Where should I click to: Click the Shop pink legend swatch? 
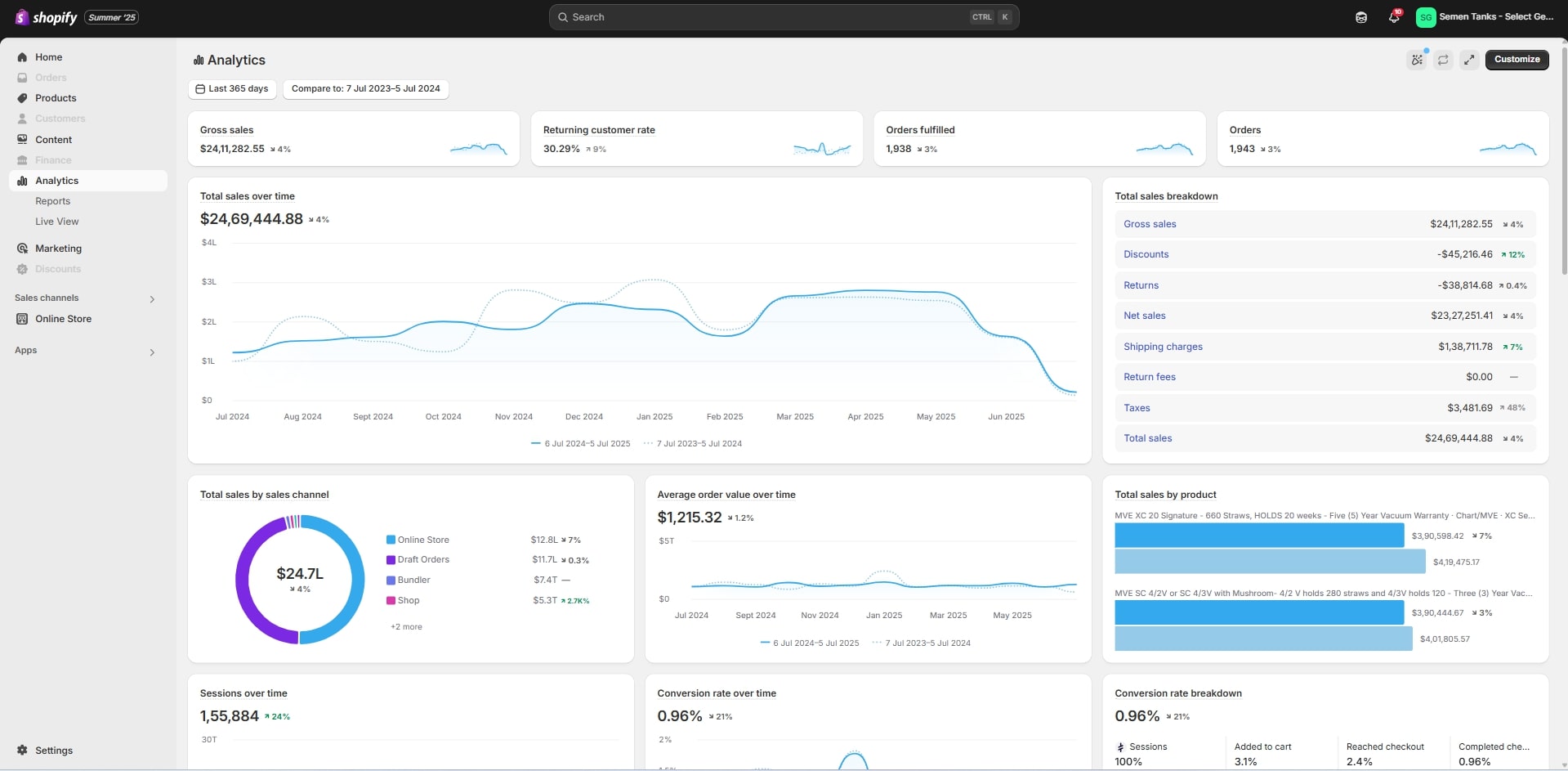(x=391, y=601)
